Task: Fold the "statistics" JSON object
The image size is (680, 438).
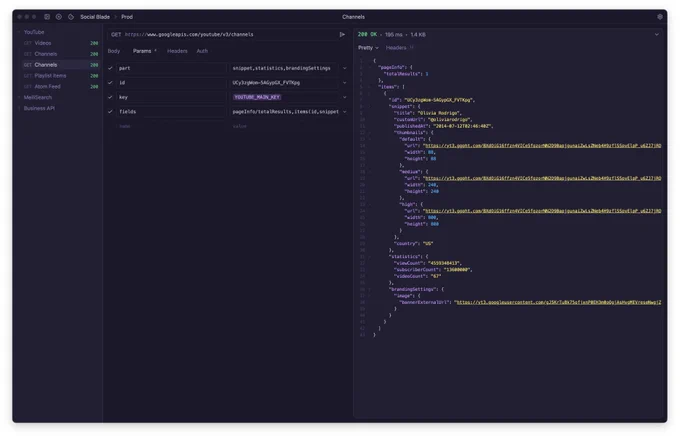Action: point(370,257)
